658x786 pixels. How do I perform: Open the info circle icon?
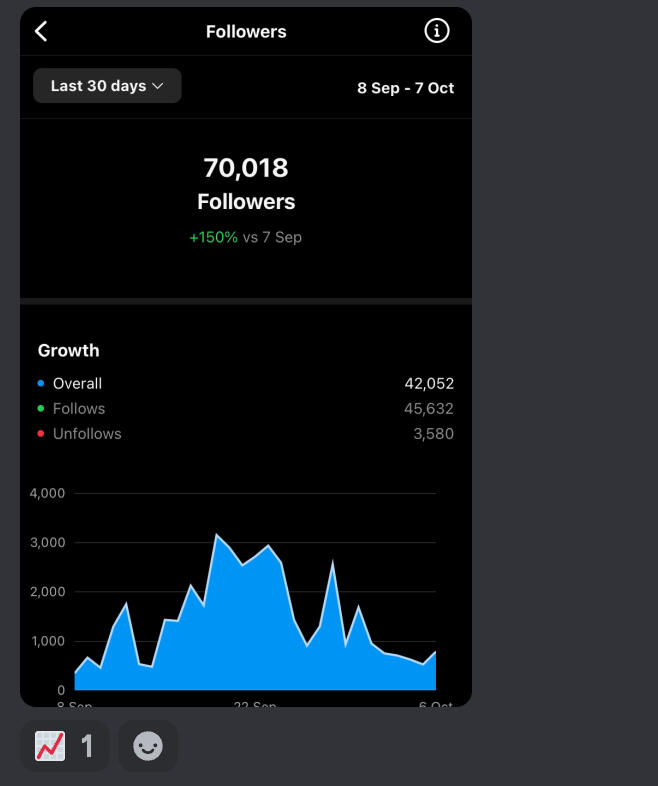pos(436,31)
